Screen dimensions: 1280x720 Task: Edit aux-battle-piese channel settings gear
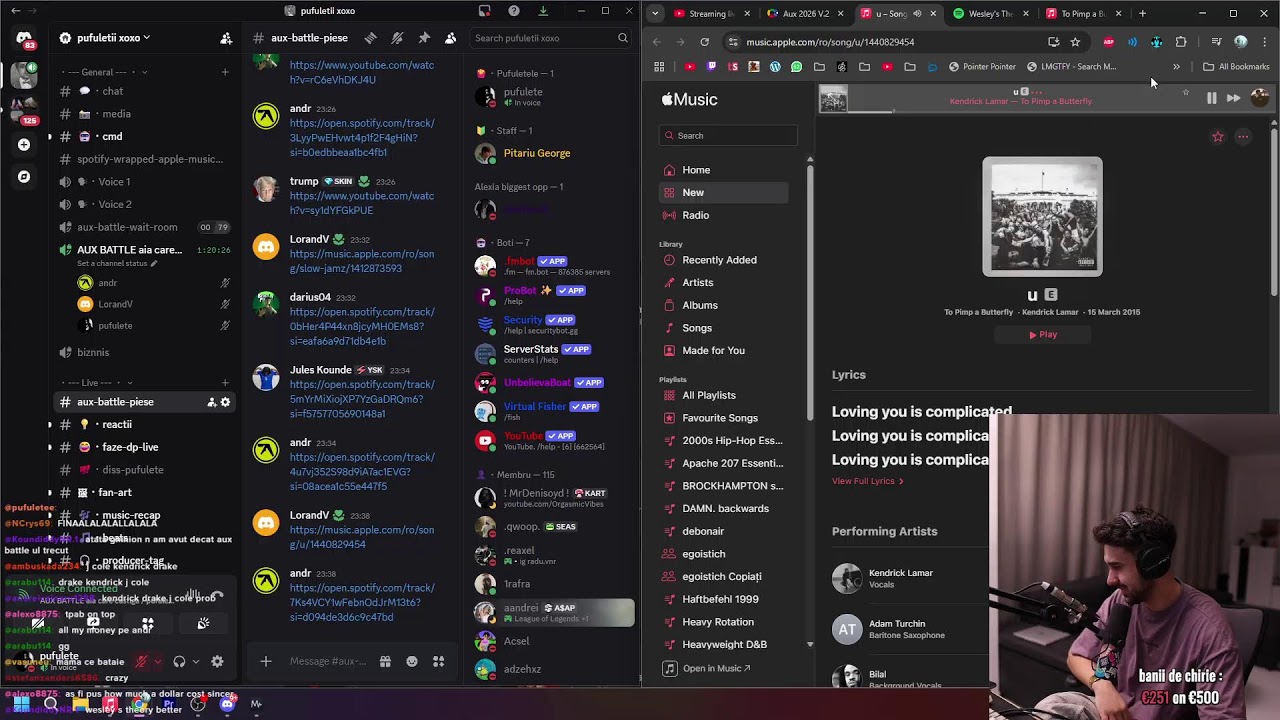pyautogui.click(x=225, y=402)
